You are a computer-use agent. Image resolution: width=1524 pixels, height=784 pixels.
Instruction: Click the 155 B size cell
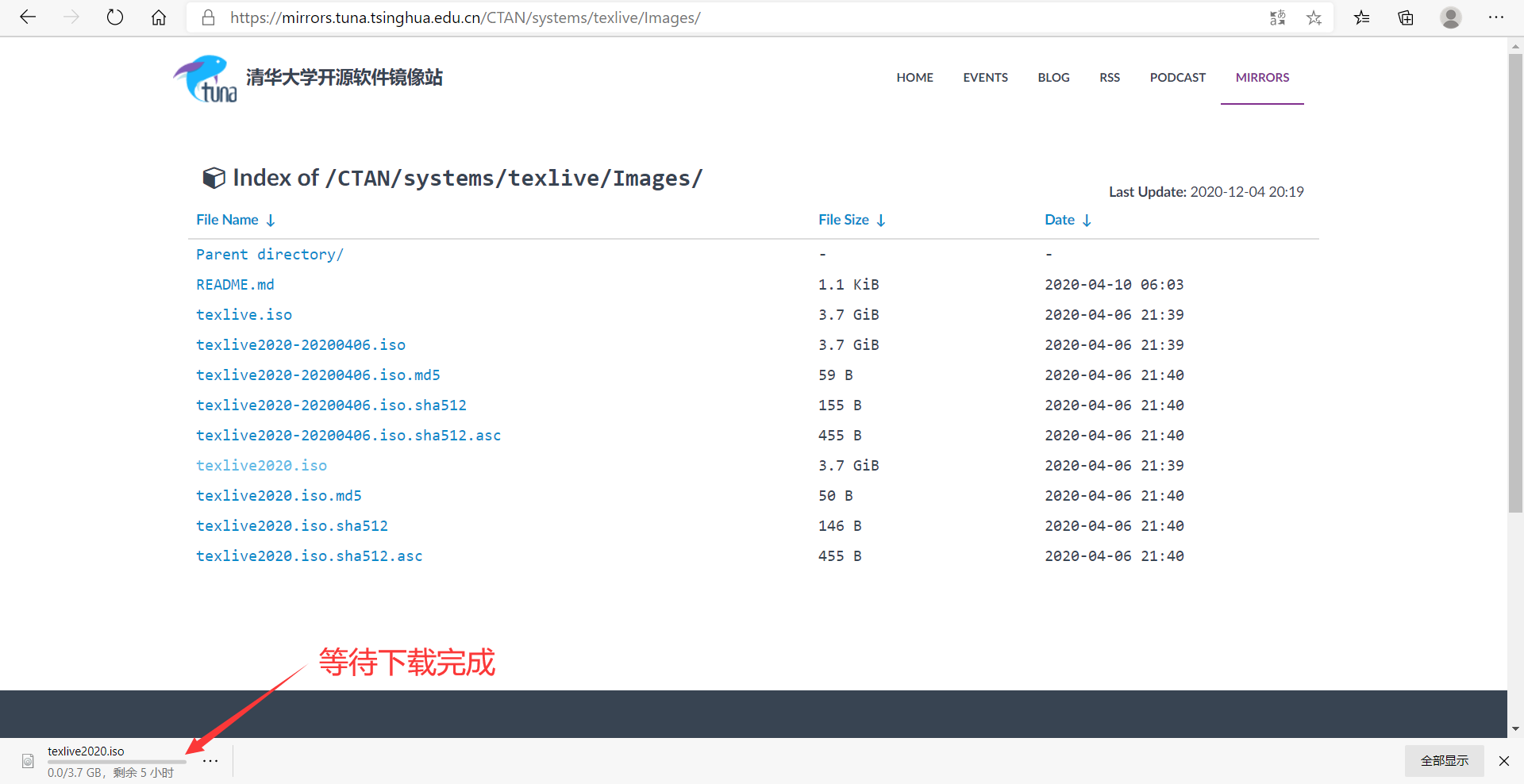[x=840, y=405]
